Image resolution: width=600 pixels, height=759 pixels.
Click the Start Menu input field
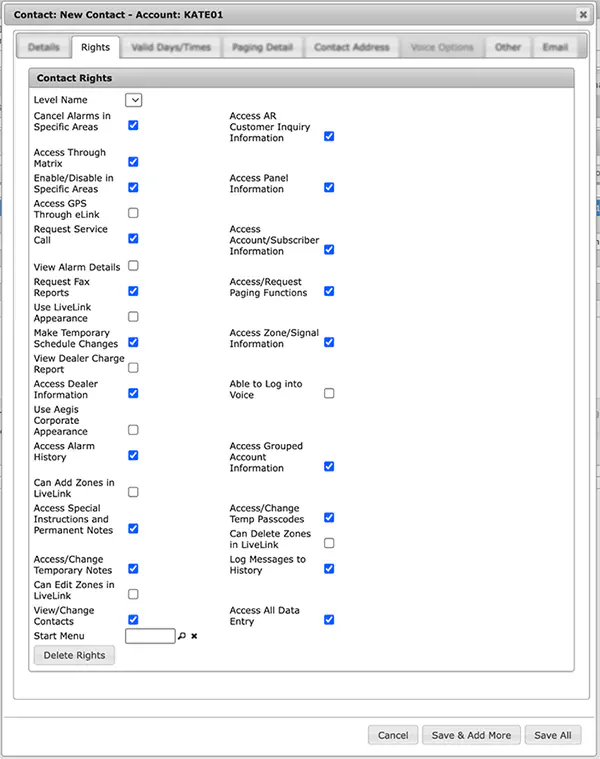pyautogui.click(x=150, y=636)
